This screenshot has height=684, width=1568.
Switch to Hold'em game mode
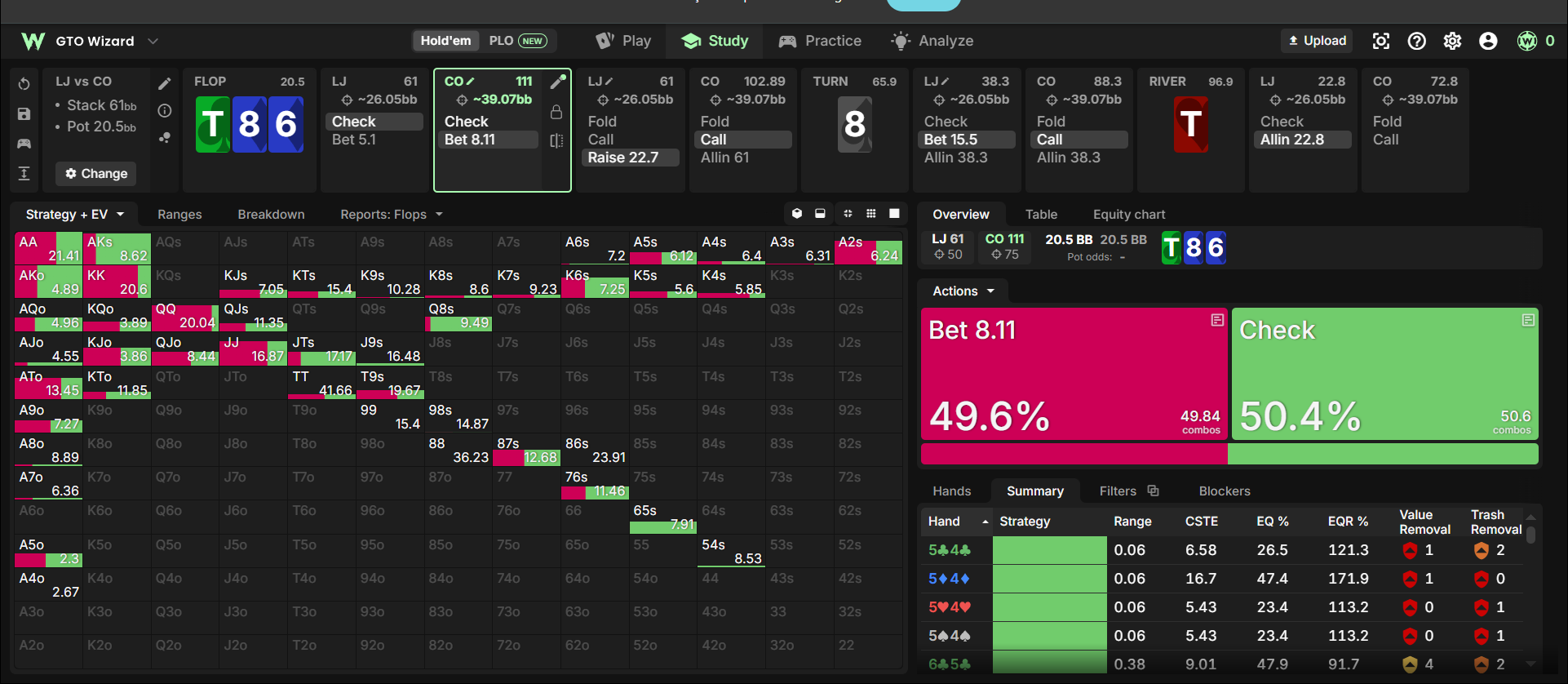click(x=445, y=41)
